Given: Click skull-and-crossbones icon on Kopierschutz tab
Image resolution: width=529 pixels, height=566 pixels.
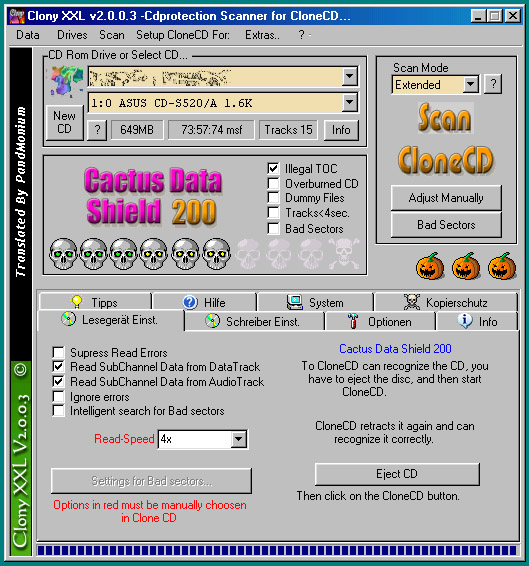Looking at the screenshot, I should tap(412, 302).
